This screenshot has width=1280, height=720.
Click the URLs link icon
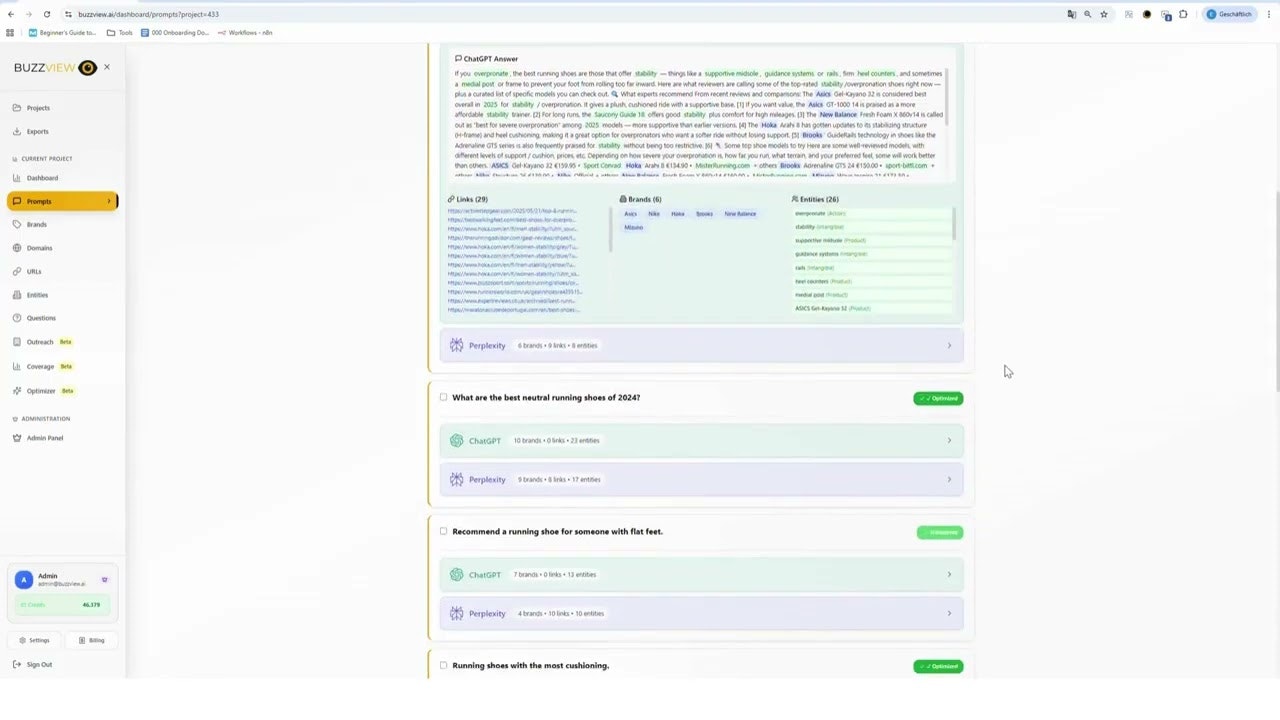point(17,271)
